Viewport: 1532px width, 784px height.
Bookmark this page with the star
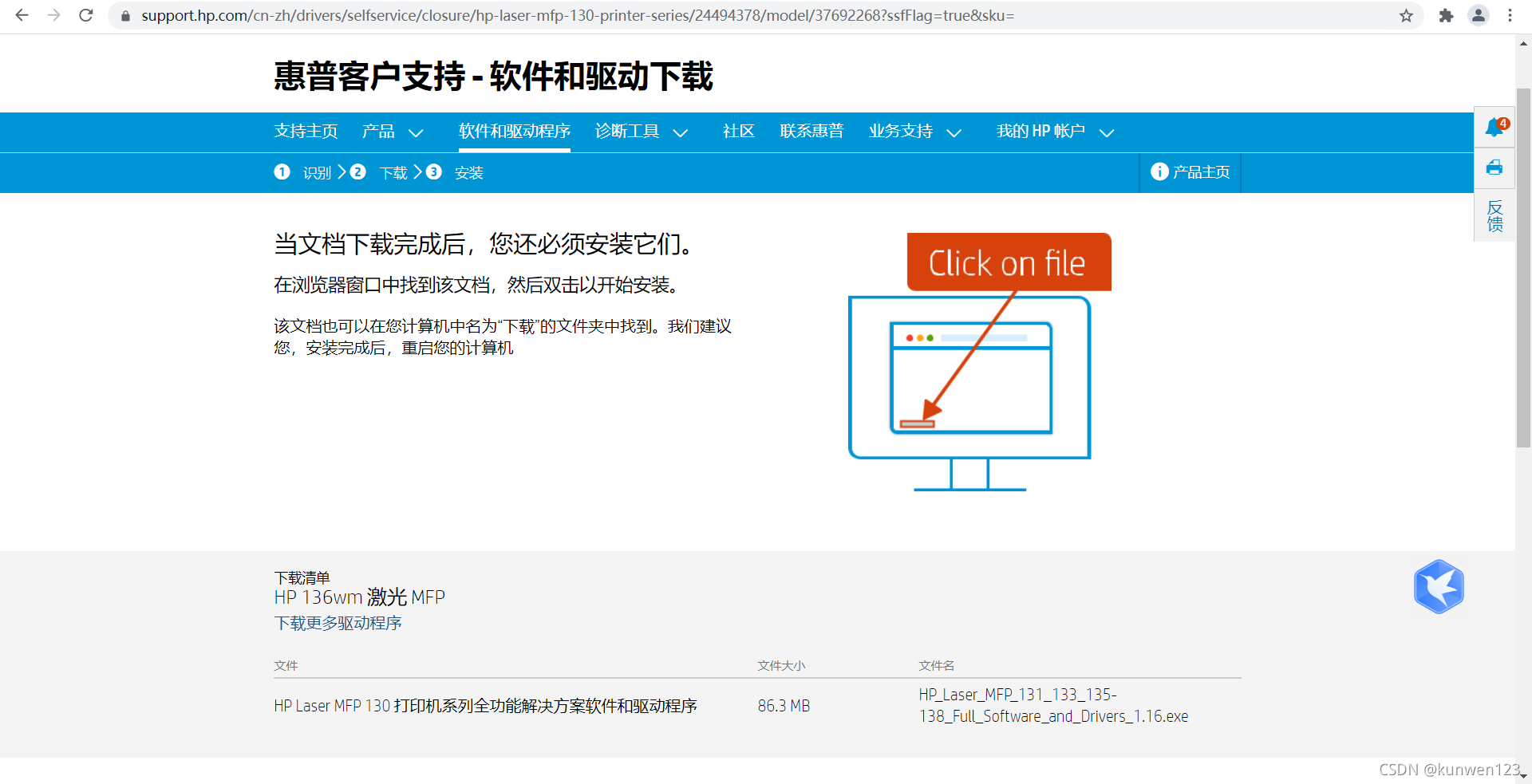coord(1406,16)
